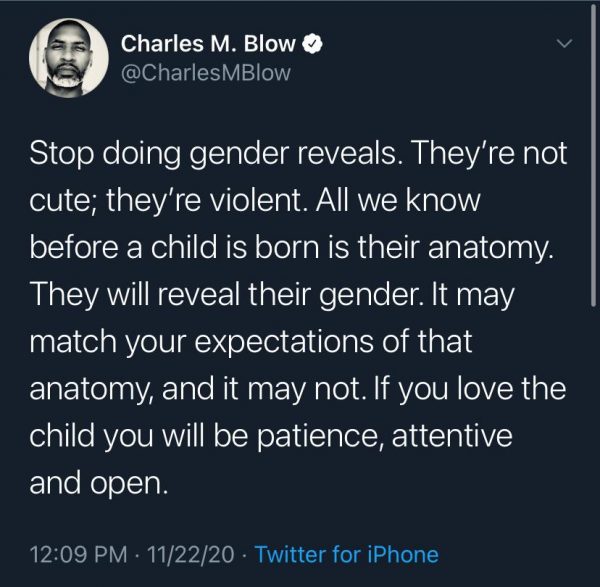The height and width of the screenshot is (587, 600).
Task: Open Charles M. Blow's profile picture
Action: pos(68,58)
